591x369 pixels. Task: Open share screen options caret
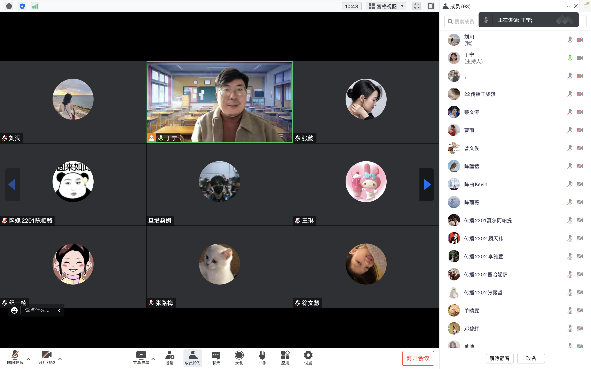(153, 358)
